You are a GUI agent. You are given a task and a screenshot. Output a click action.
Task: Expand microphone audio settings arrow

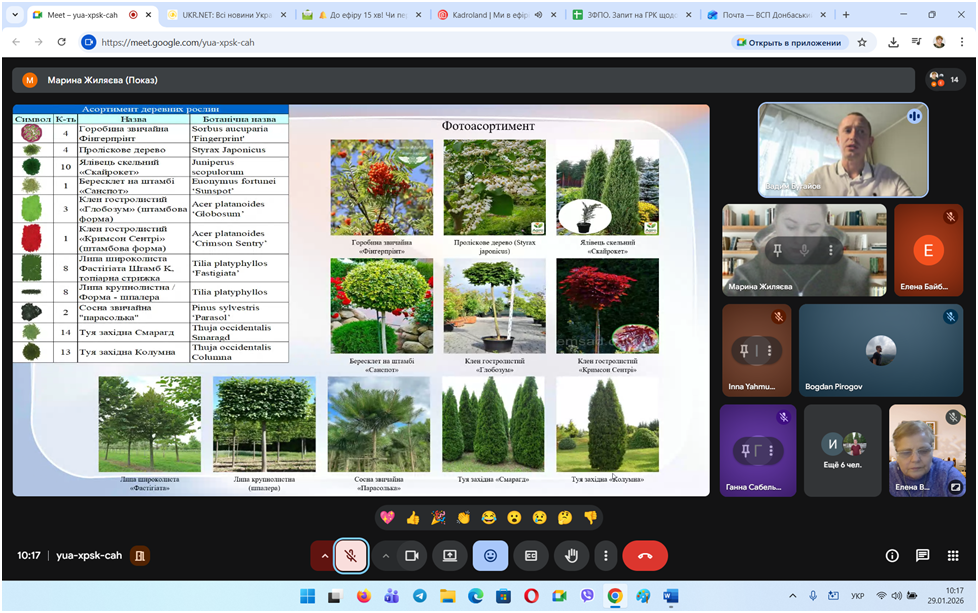324,555
